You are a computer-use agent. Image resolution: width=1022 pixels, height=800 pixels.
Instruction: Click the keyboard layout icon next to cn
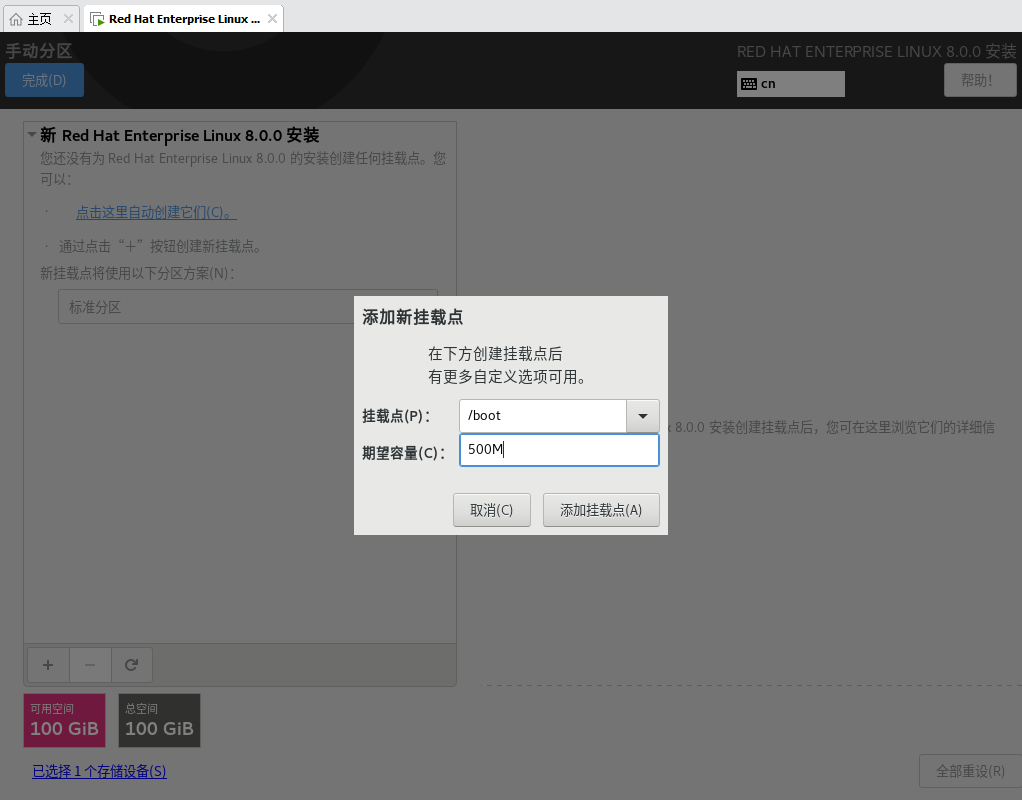(749, 84)
